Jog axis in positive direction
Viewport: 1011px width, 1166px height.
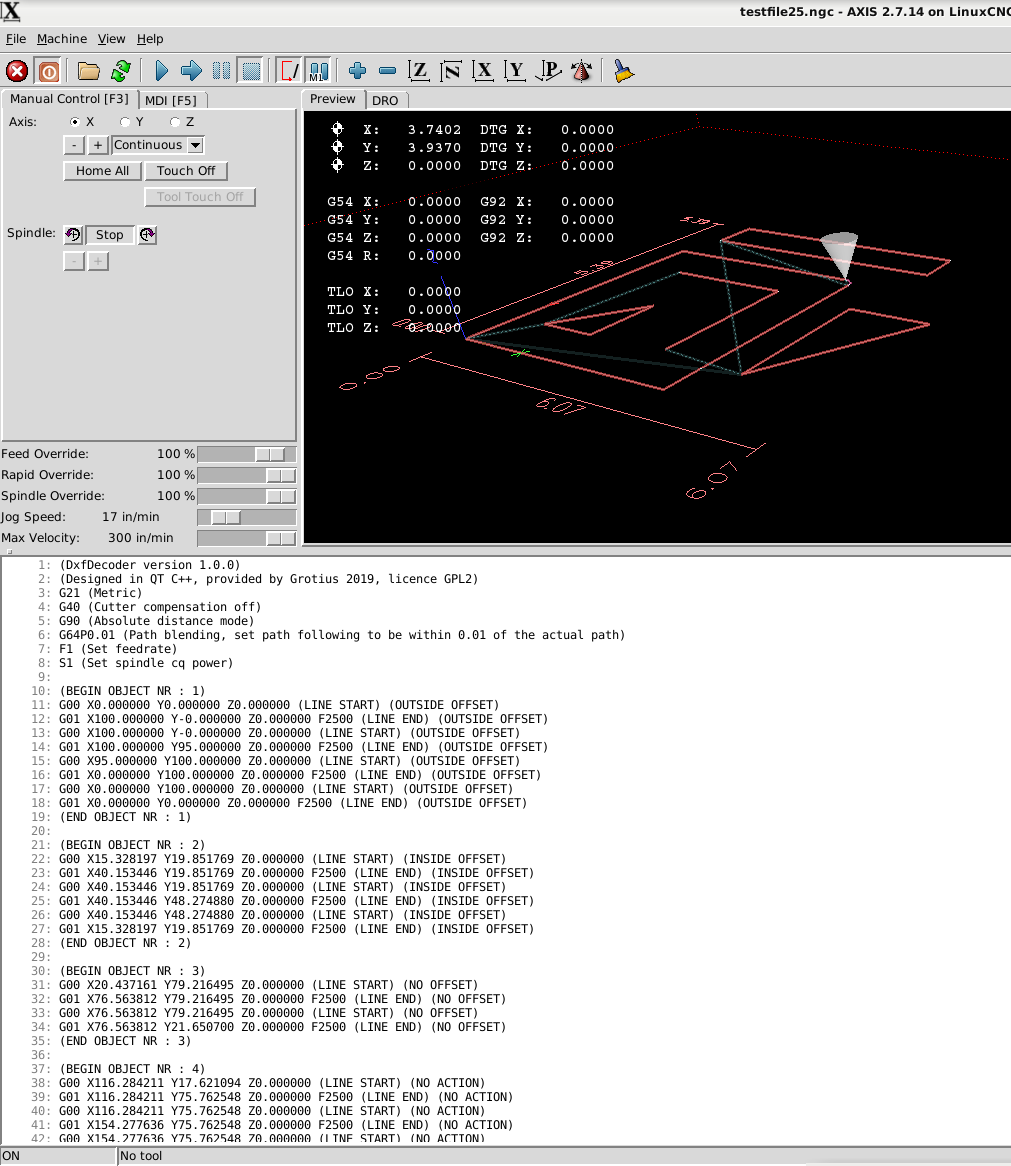pyautogui.click(x=97, y=145)
